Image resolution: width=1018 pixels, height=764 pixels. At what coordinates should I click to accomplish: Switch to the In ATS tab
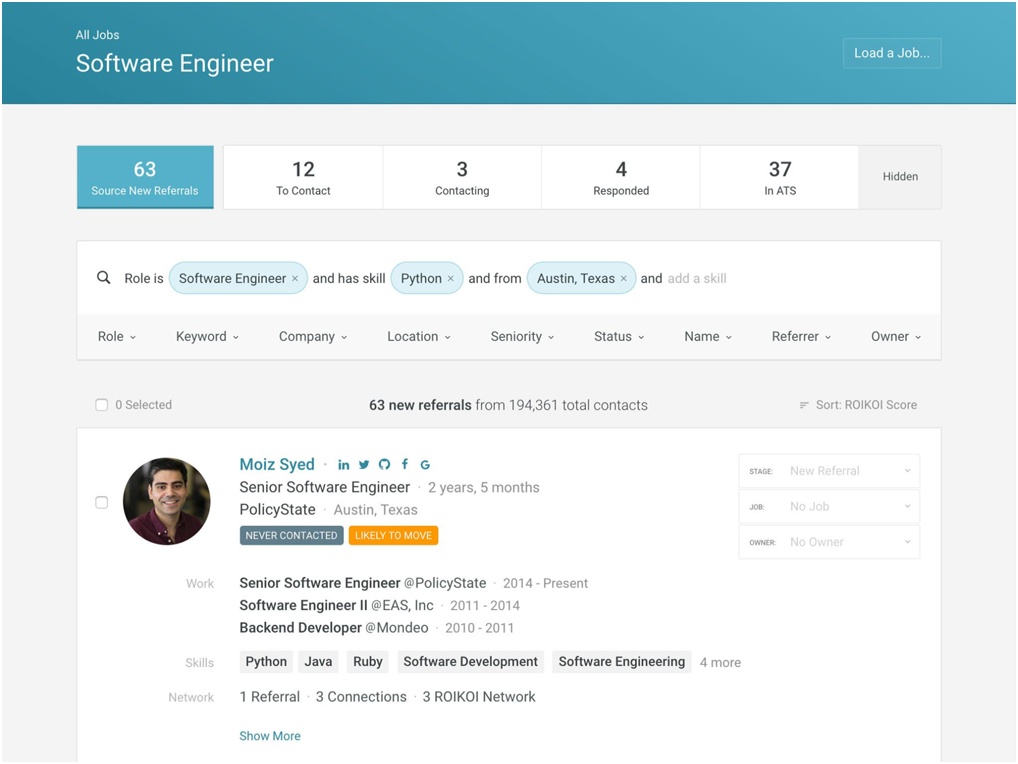(x=779, y=177)
